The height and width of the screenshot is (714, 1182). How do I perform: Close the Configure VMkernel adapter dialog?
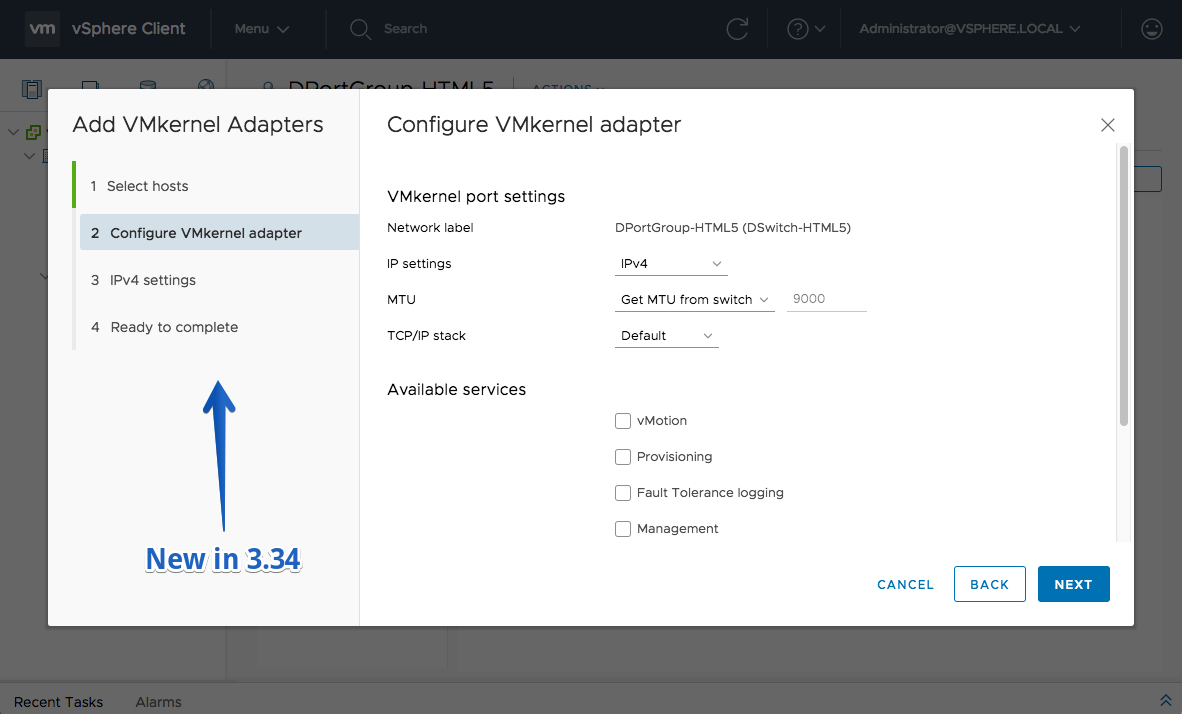[1107, 125]
